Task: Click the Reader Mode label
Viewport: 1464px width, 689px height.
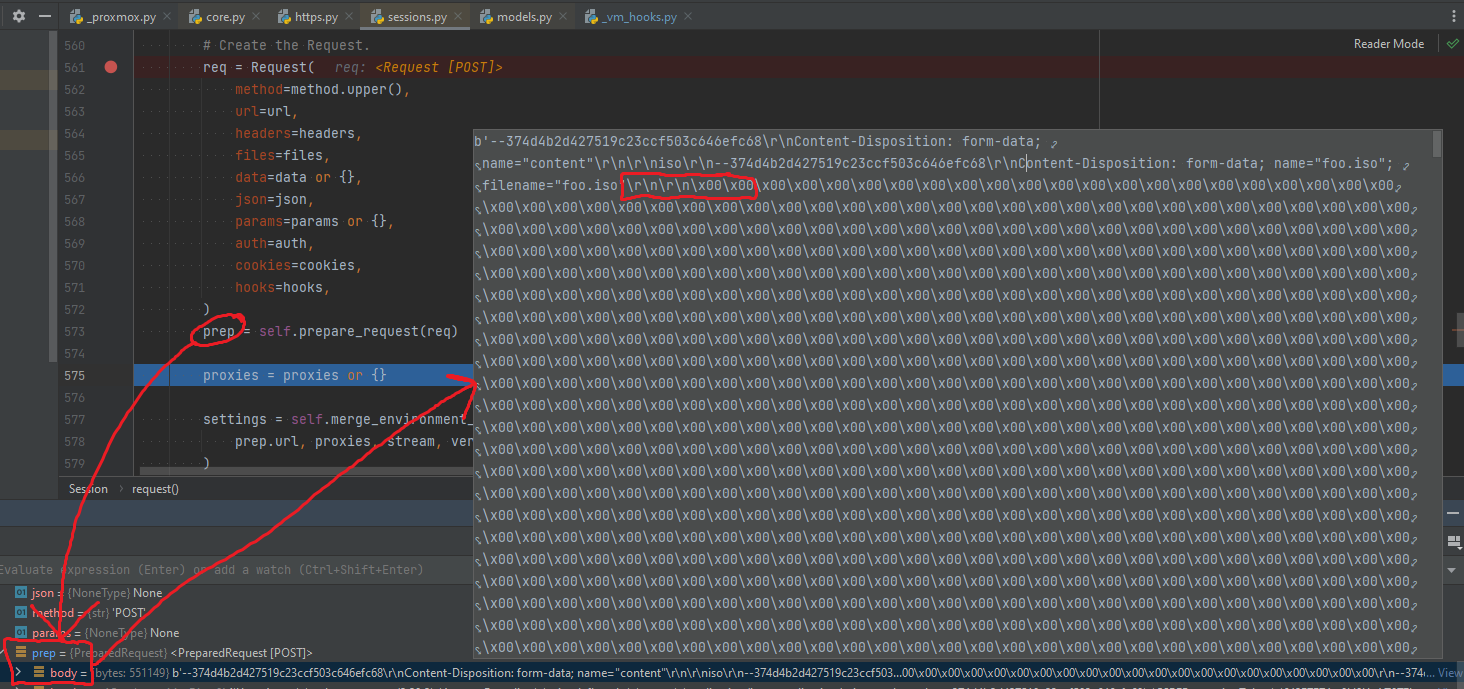Action: (1388, 44)
